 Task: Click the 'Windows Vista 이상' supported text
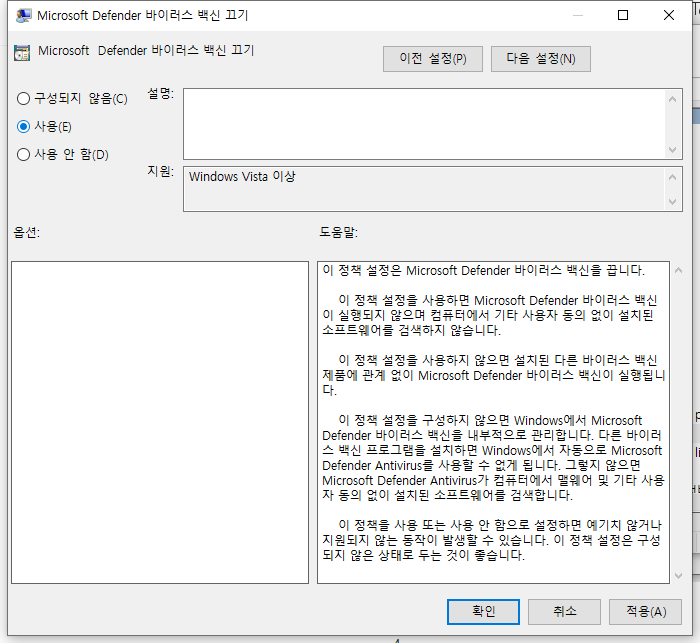tap(242, 176)
